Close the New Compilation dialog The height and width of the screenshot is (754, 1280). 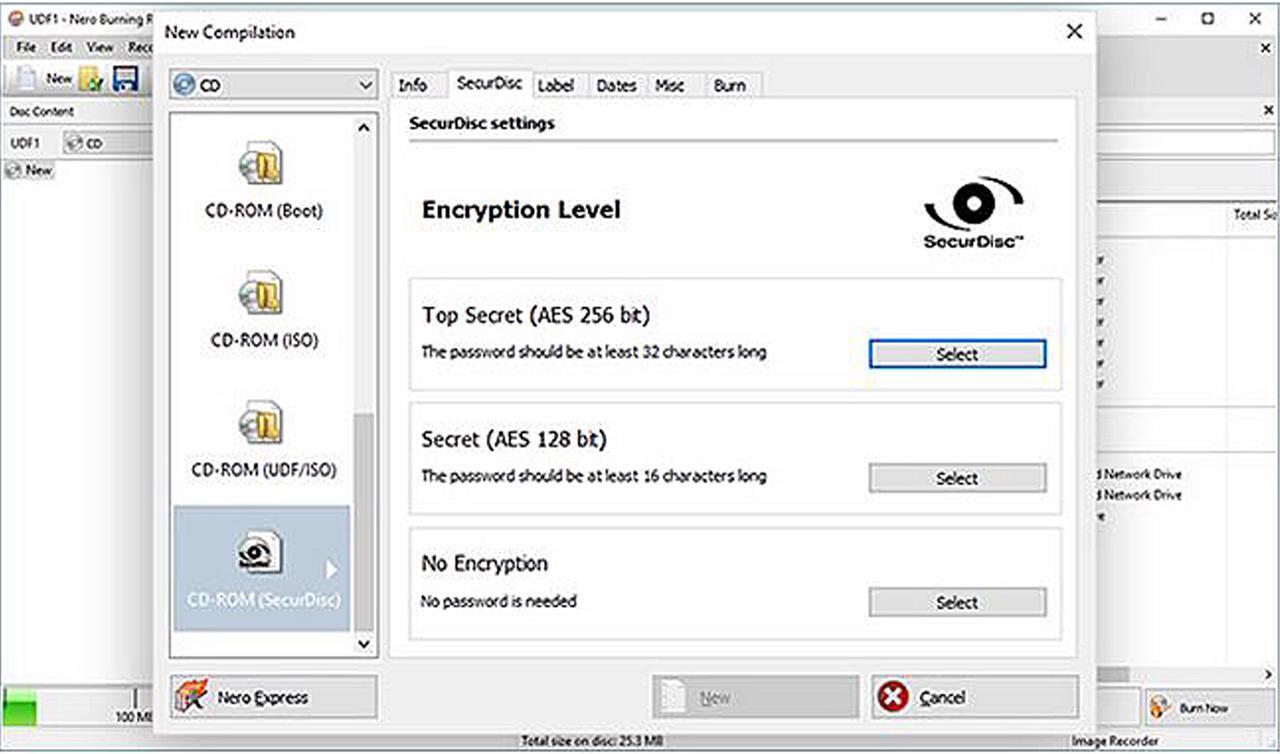pyautogui.click(x=1074, y=32)
